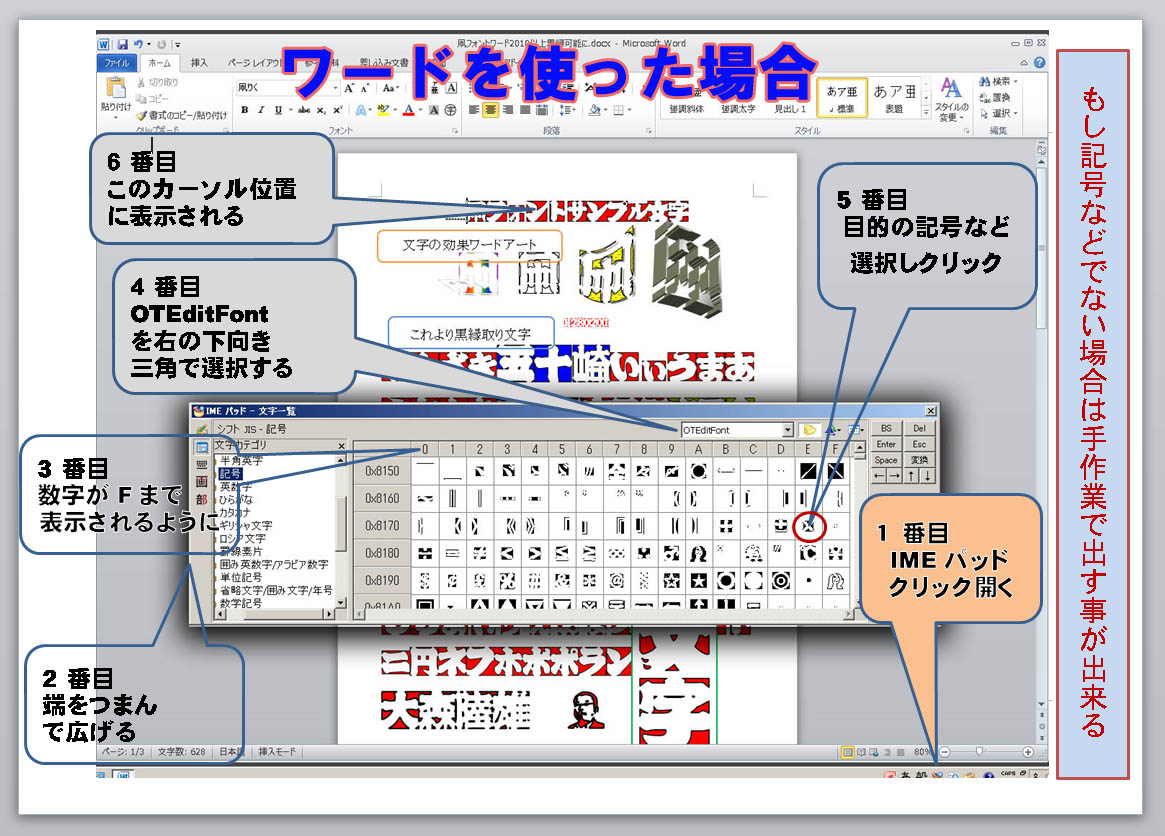Click the view mode icon beside IME Pad font tools
Viewport: 1165px width, 836px height.
pyautogui.click(x=854, y=430)
